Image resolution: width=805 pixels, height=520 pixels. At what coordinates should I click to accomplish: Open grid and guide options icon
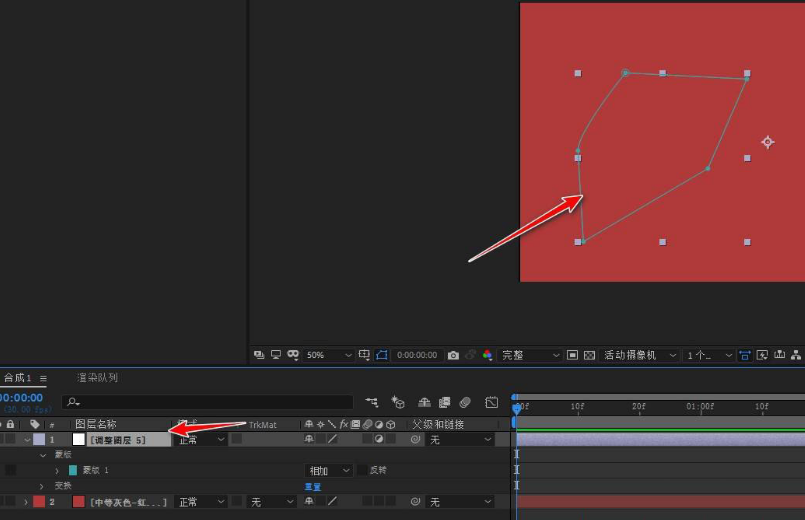click(x=364, y=355)
